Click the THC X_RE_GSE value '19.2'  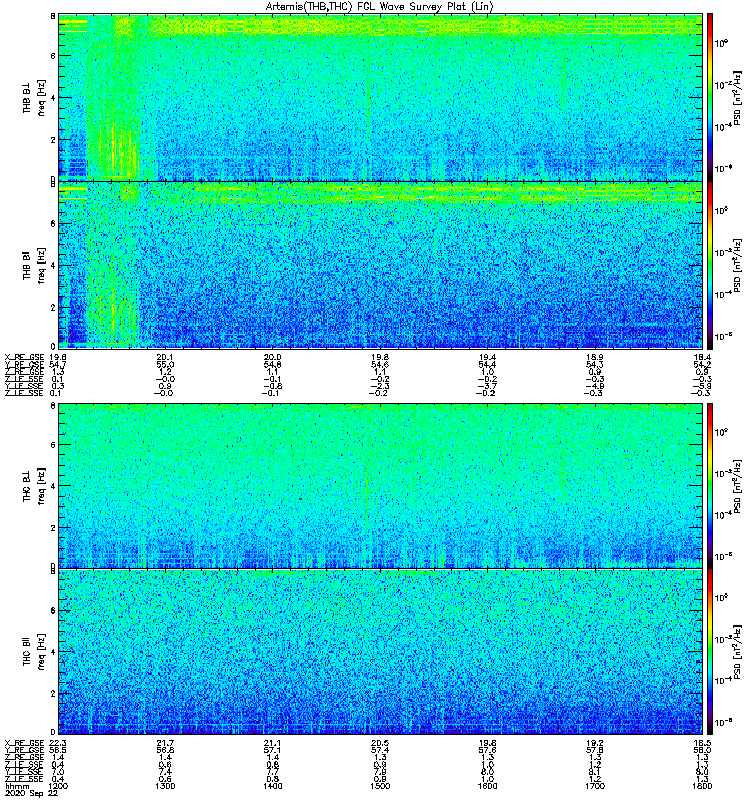[595, 743]
